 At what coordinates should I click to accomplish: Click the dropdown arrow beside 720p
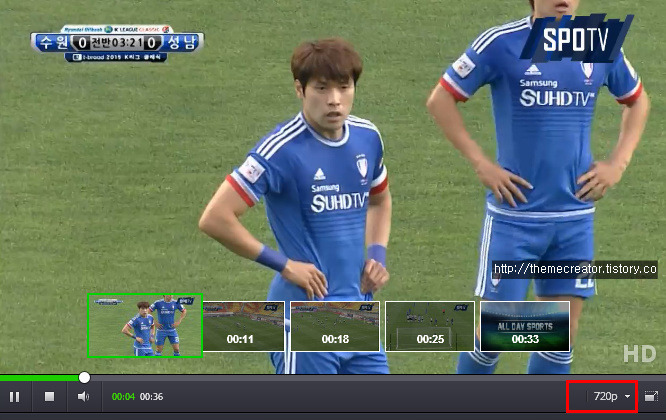tap(627, 397)
